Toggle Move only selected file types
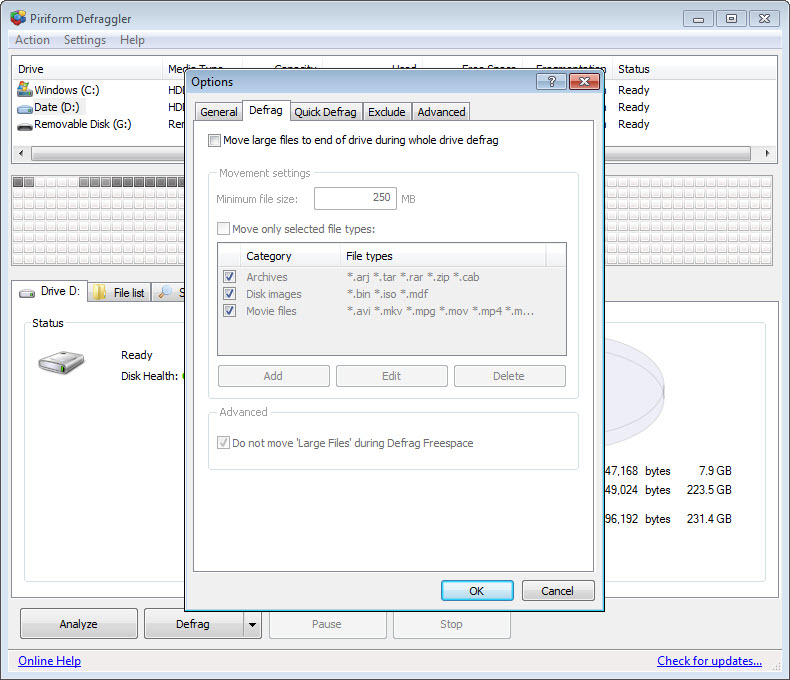This screenshot has width=790, height=680. (x=223, y=229)
